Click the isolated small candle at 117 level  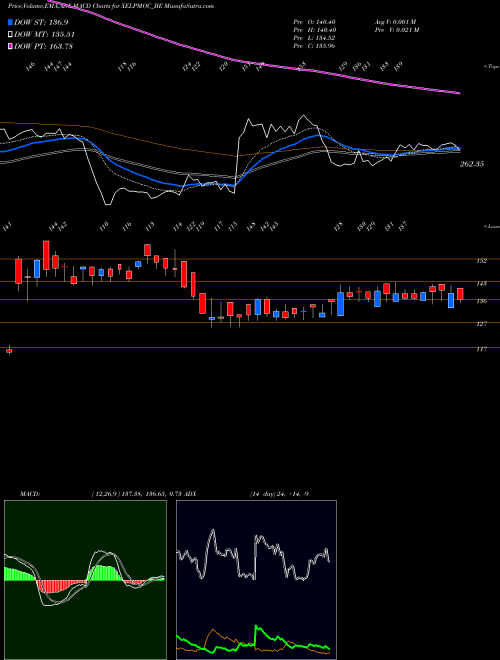pos(9,351)
